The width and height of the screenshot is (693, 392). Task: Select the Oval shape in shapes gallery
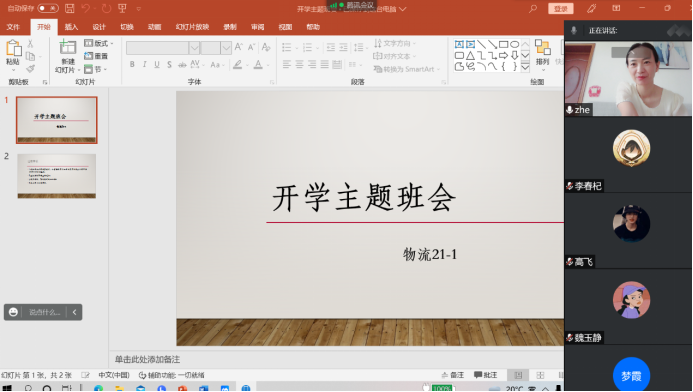click(x=514, y=44)
